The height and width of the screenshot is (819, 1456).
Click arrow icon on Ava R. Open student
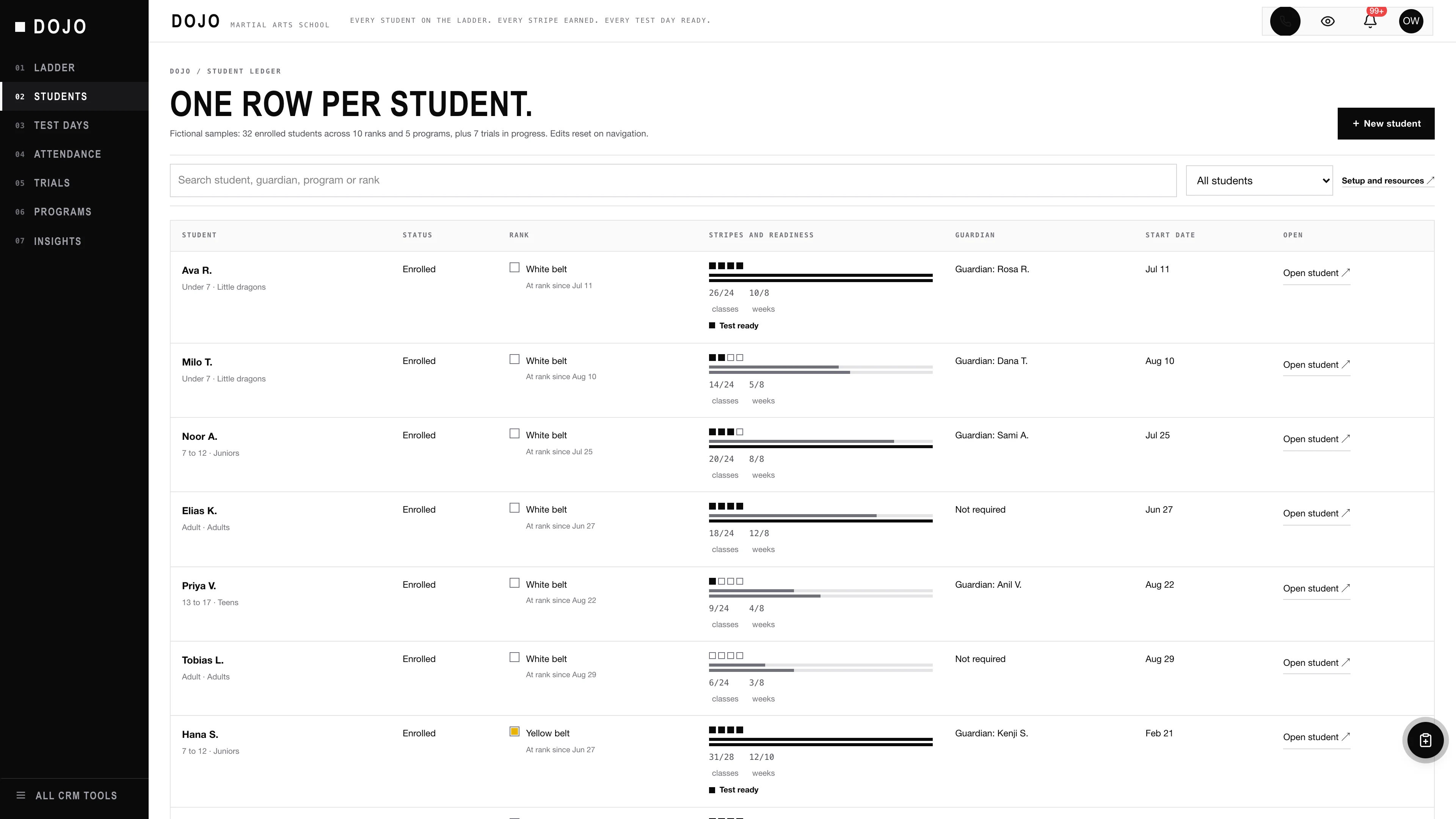(1346, 273)
